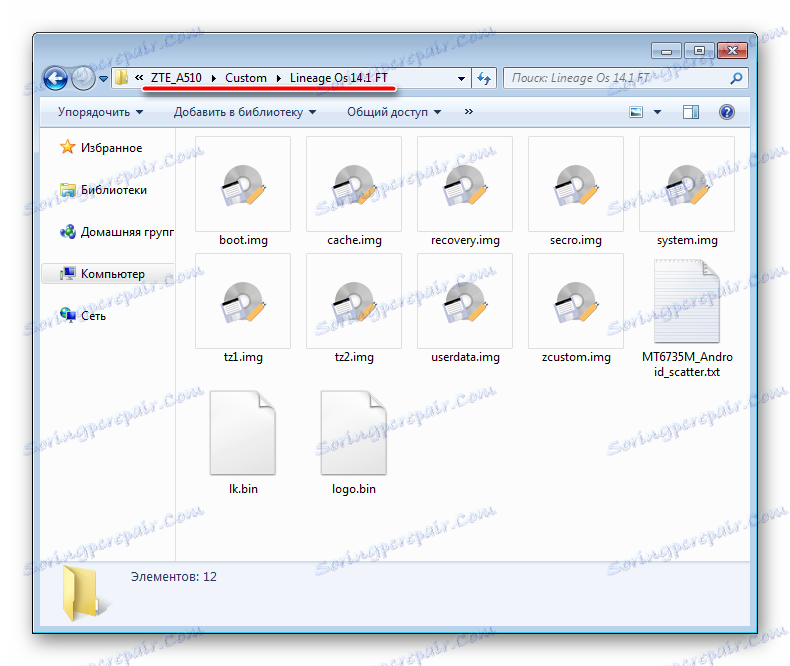Click the change view icon
This screenshot has width=790, height=666.
coord(636,112)
